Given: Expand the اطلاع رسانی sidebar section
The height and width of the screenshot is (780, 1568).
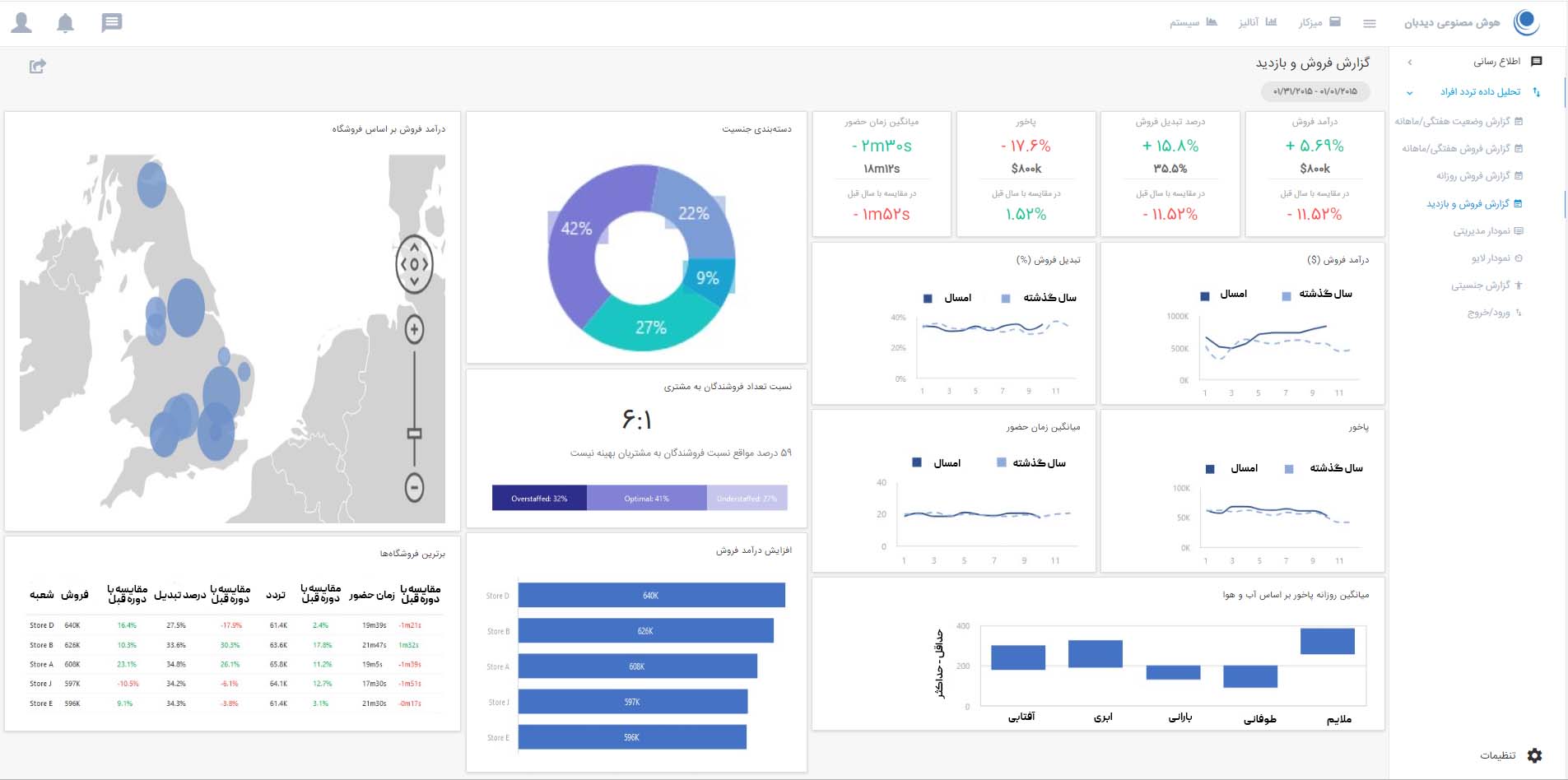Looking at the screenshot, I should [x=1496, y=62].
